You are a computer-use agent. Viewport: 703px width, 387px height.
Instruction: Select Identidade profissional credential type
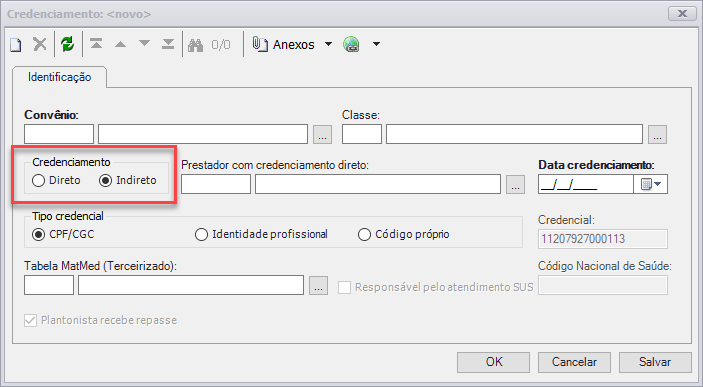(x=261, y=234)
